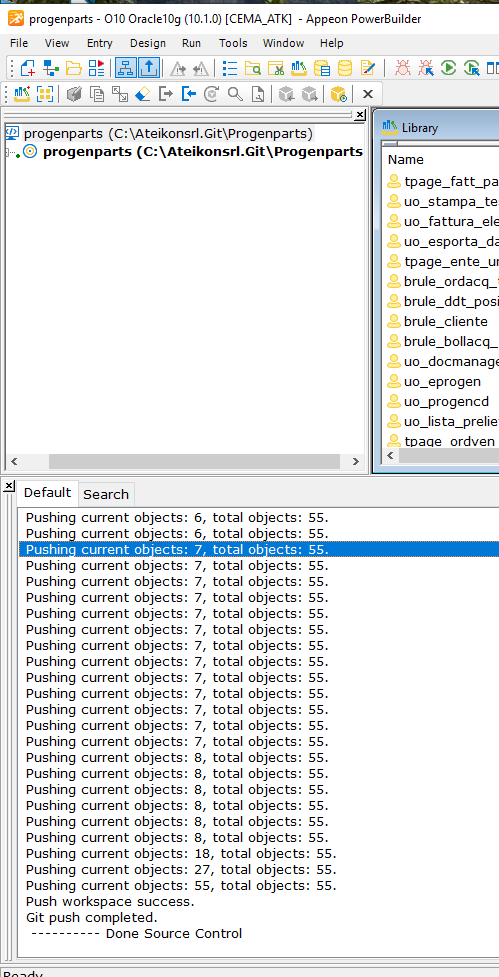Select the 'Git push completed.' output line
This screenshot has width=499, height=977.
click(x=92, y=918)
